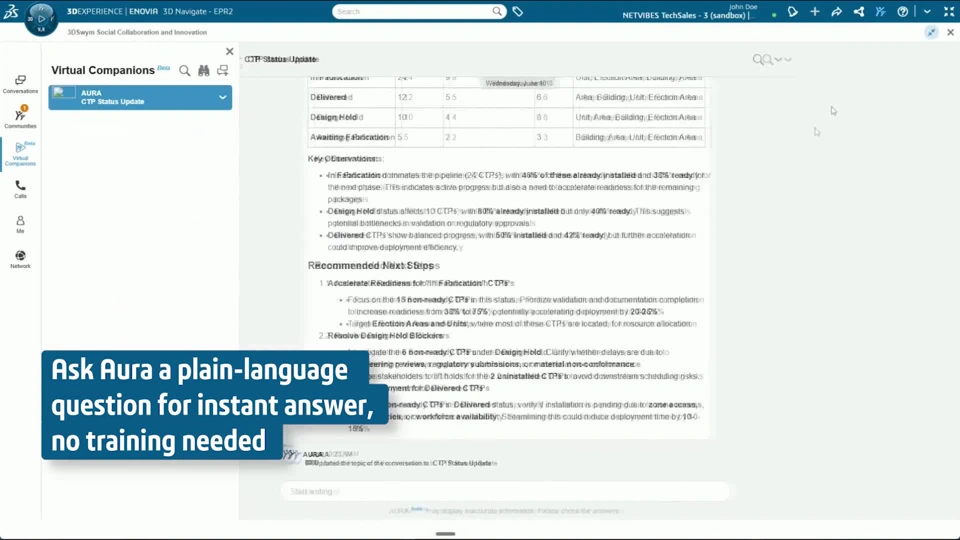
Task: Search in conversation magnifier icon
Action: (x=758, y=59)
